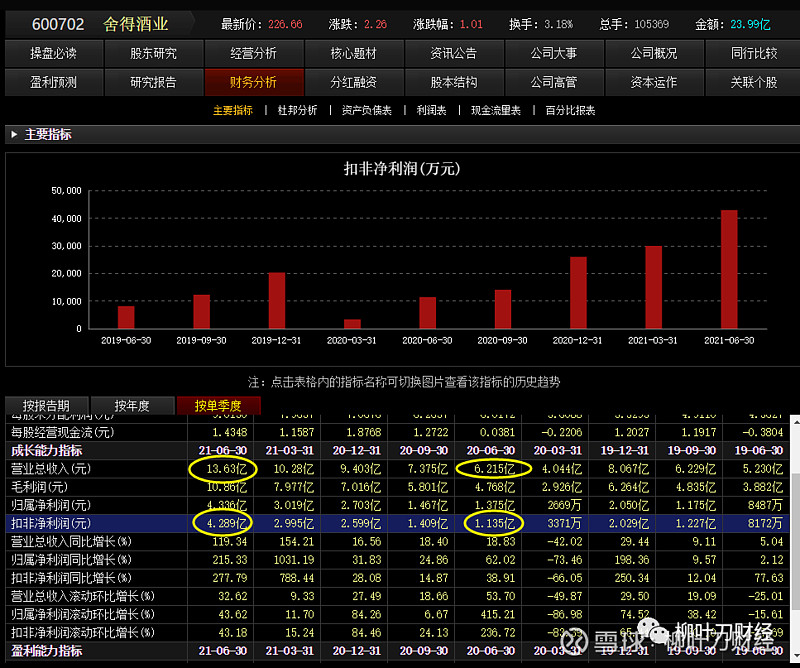800x668 pixels.
Task: Open the 股本结构 tab
Action: tap(454, 82)
